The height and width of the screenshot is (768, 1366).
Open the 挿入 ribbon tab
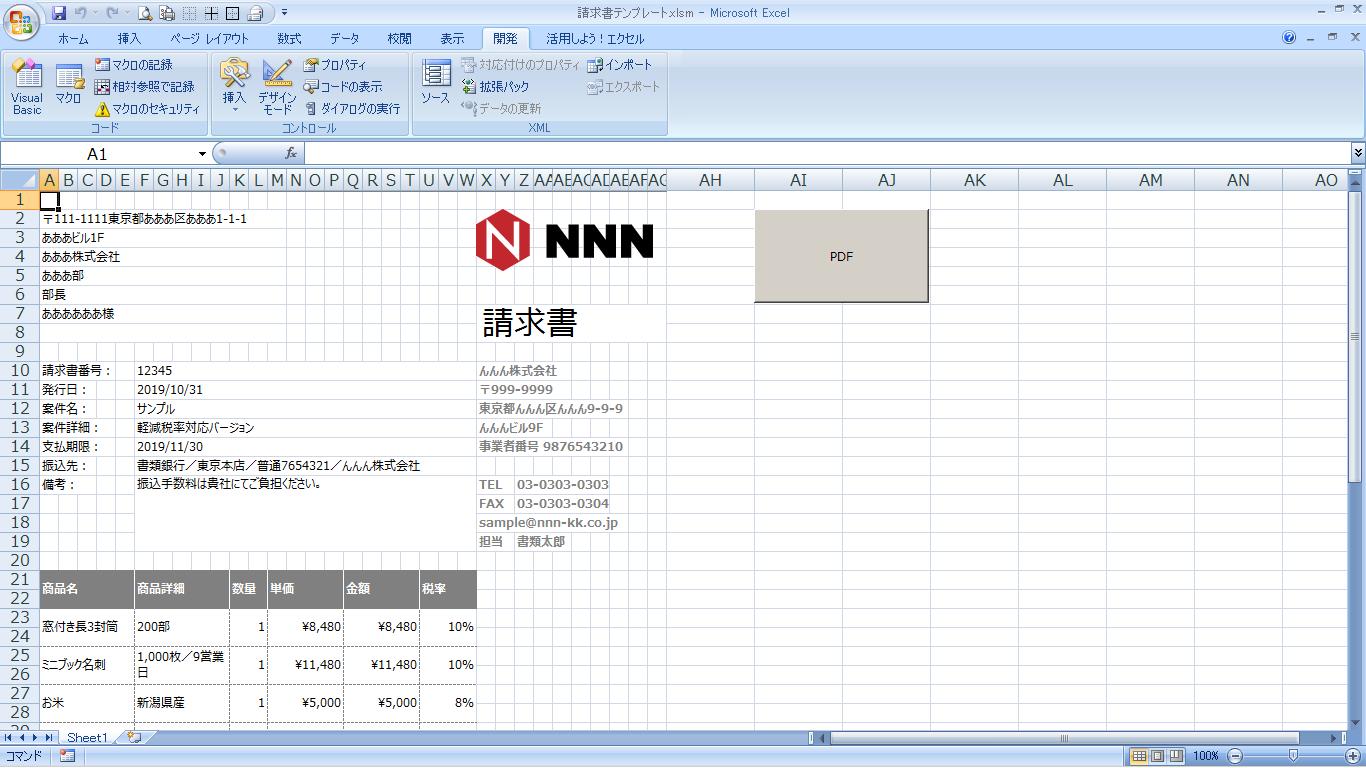(129, 38)
